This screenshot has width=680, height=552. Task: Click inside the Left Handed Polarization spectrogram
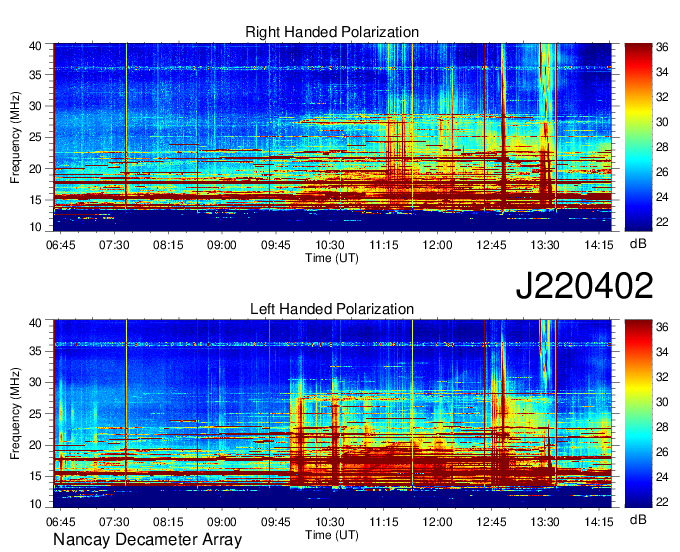(x=332, y=414)
